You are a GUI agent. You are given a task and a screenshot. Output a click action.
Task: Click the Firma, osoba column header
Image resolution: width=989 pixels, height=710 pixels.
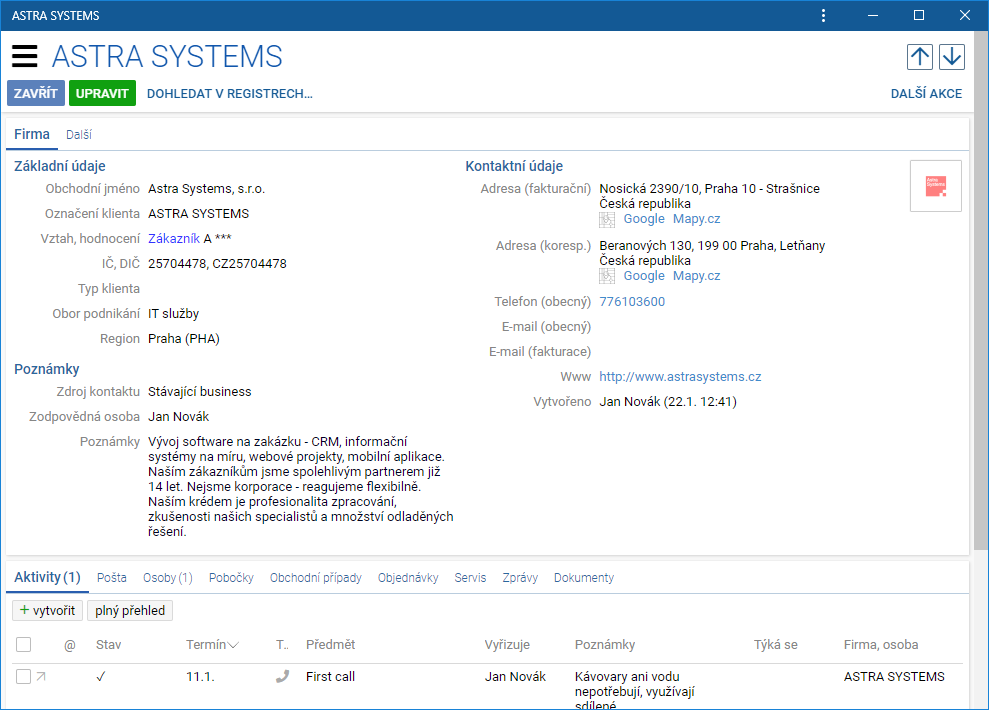pyautogui.click(x=881, y=644)
